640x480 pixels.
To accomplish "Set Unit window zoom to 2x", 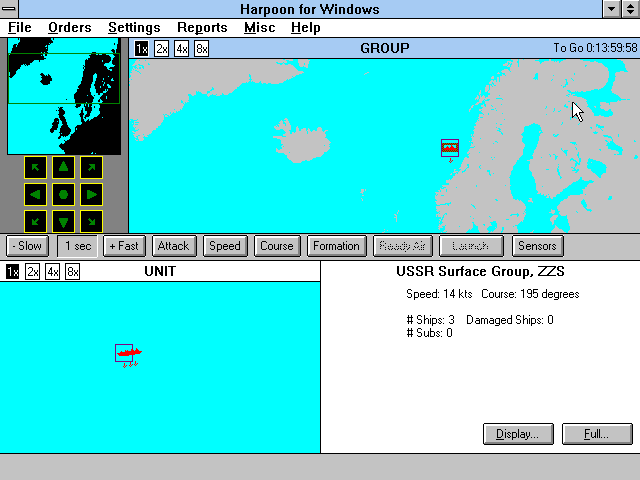I will point(32,272).
